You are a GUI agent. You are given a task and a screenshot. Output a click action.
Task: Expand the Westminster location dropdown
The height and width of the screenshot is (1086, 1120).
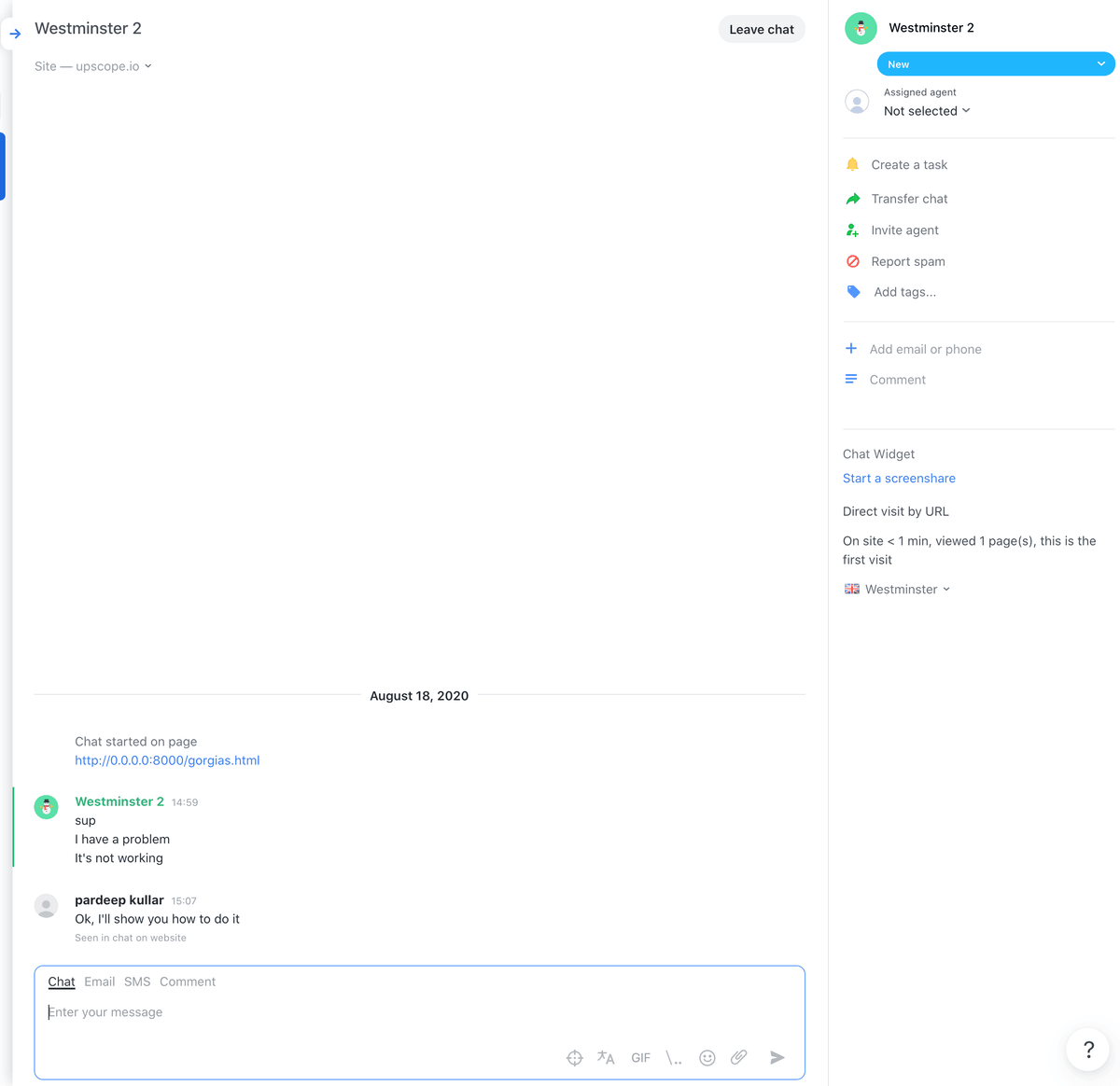pos(907,589)
